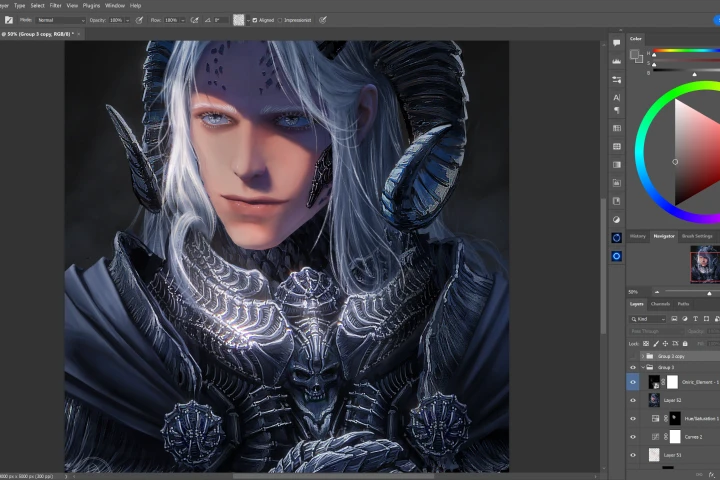Open the Histogram panel icon
The height and width of the screenshot is (480, 720).
coord(617,61)
